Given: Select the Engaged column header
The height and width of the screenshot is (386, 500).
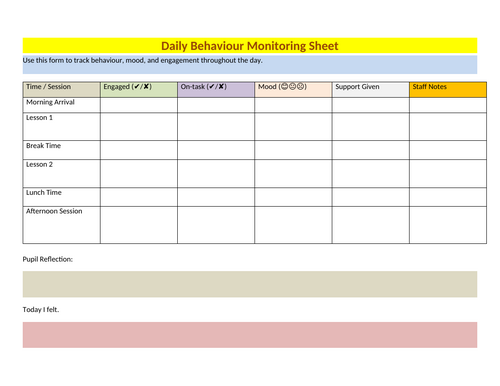Looking at the screenshot, I should pos(139,90).
